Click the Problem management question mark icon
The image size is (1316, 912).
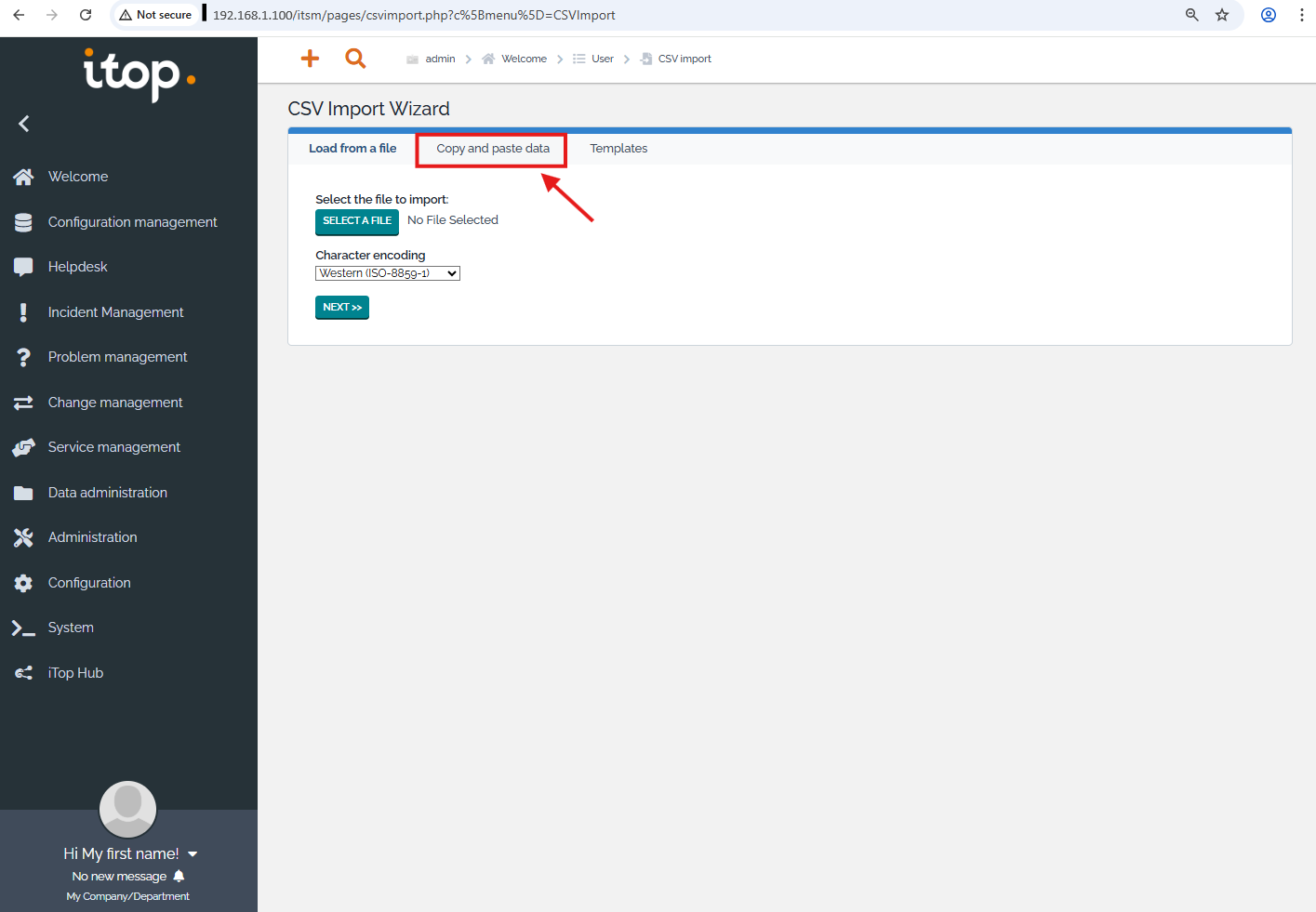(23, 357)
